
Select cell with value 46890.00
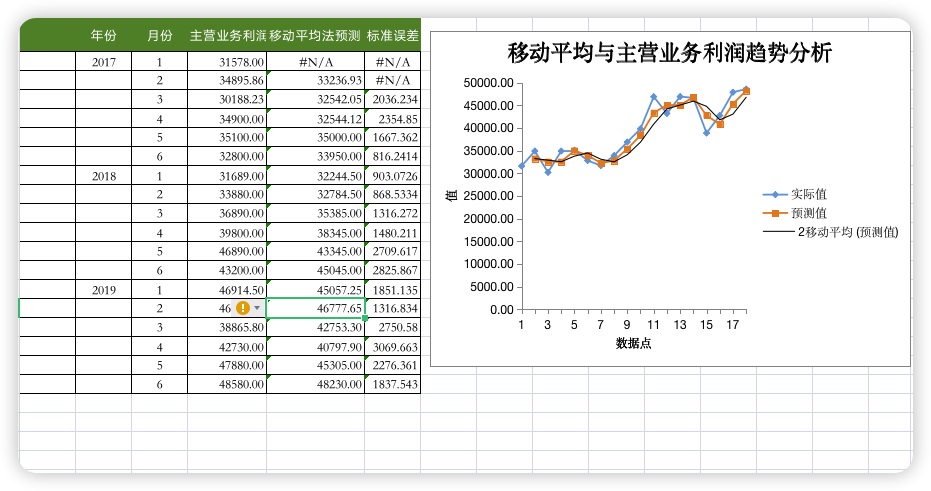coord(227,251)
